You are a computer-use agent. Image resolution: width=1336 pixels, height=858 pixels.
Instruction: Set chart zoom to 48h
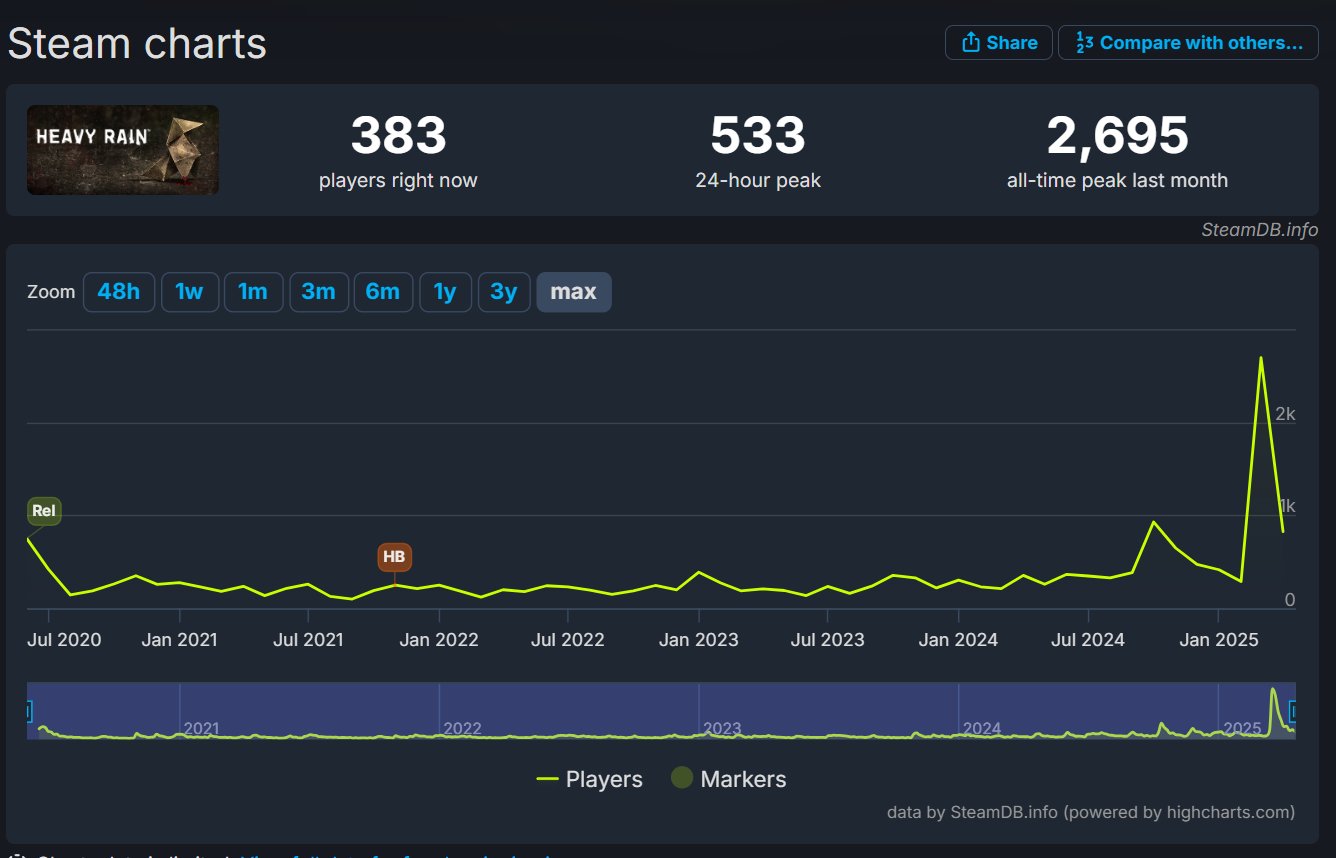click(119, 292)
